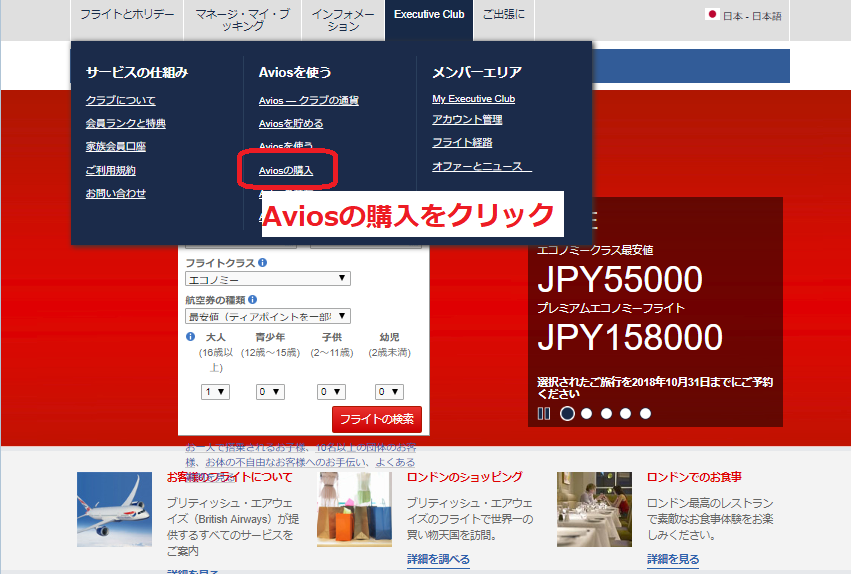Open the フライトクラス dropdown showing エコノミー
This screenshot has height=574, width=851.
pyautogui.click(x=267, y=279)
